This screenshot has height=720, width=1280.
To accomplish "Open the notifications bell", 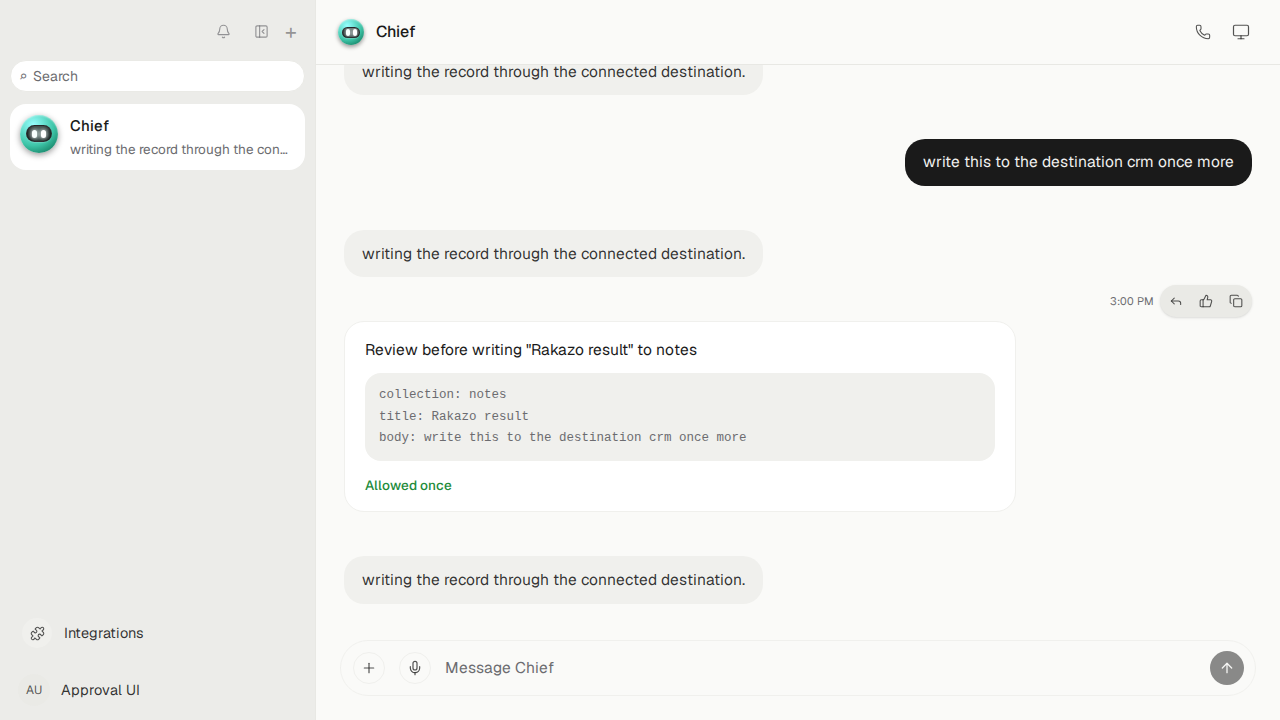I will pyautogui.click(x=223, y=32).
